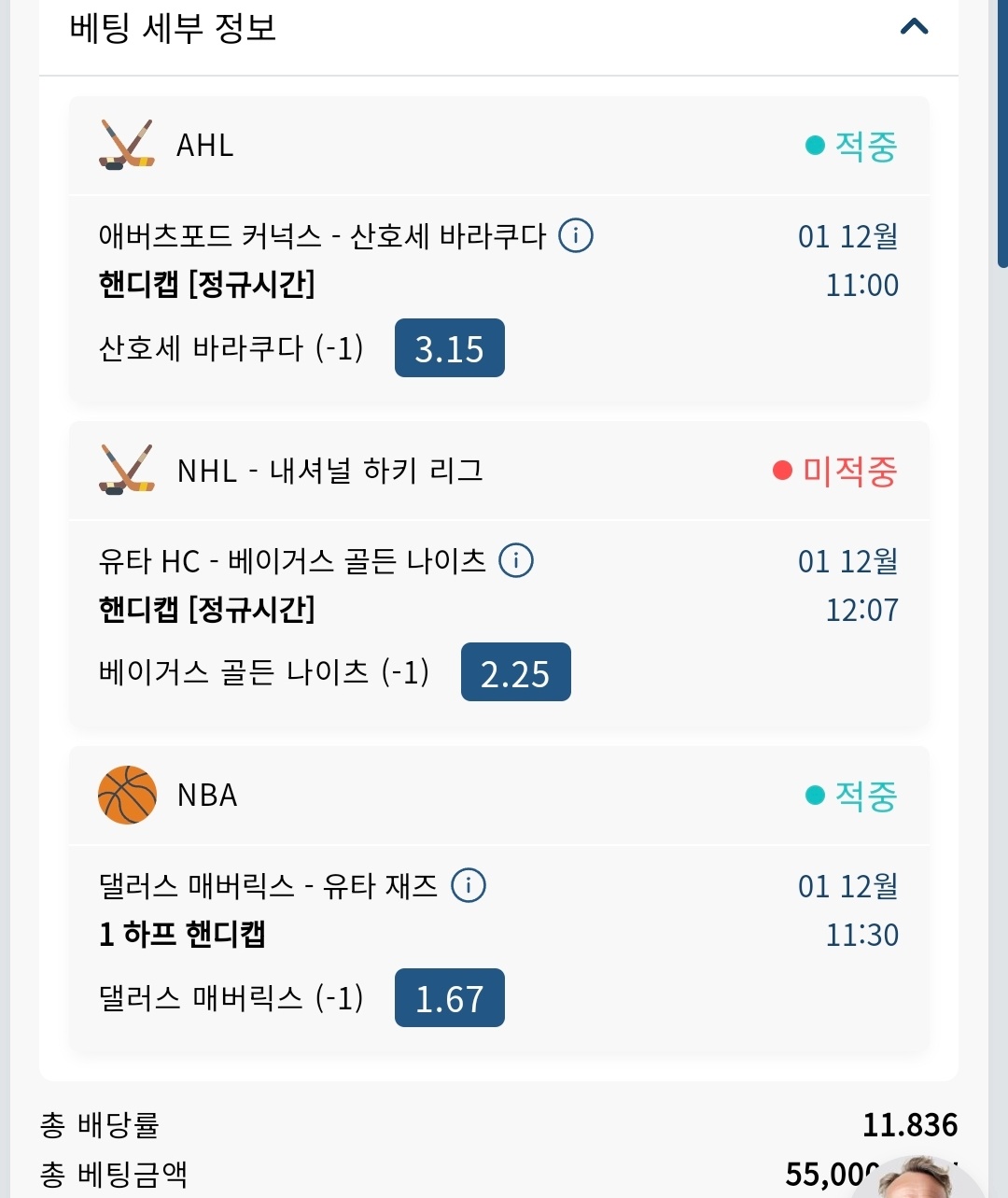Click the 3.15 odds button
This screenshot has width=1008, height=1198.
click(x=449, y=348)
